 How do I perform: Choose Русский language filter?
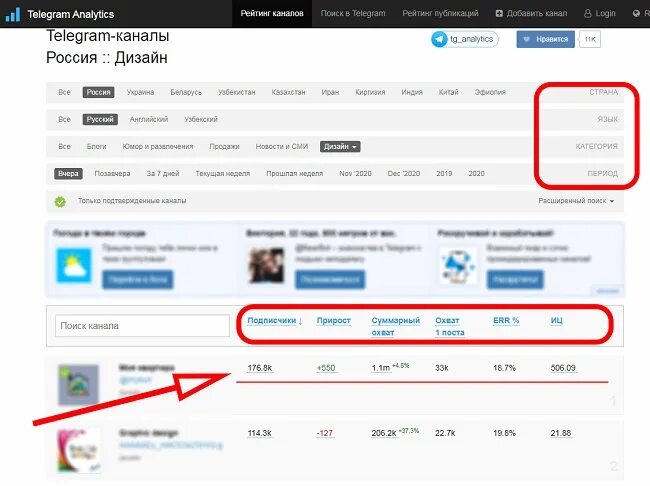pyautogui.click(x=100, y=119)
